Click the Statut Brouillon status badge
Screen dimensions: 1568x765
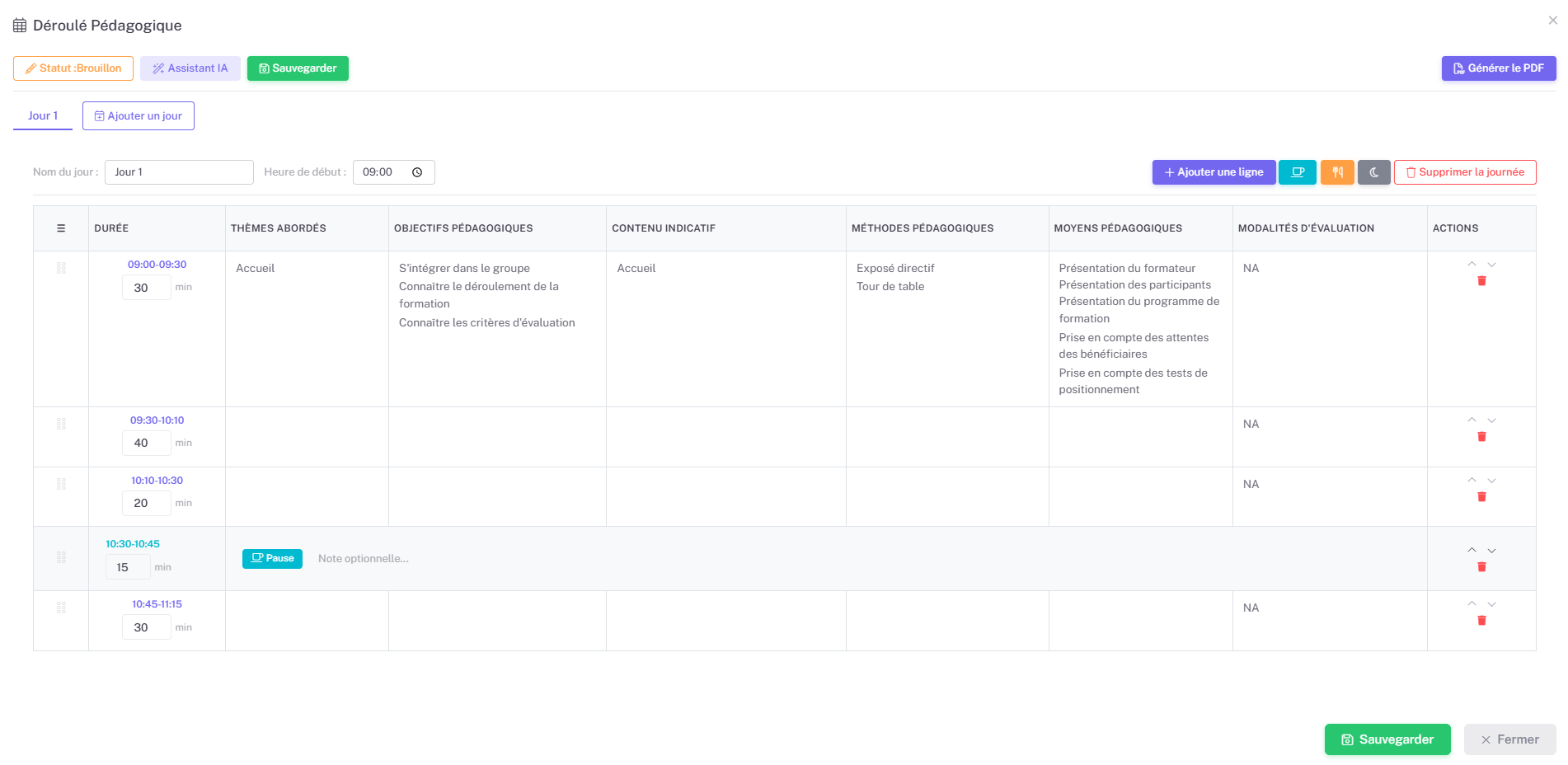(73, 68)
